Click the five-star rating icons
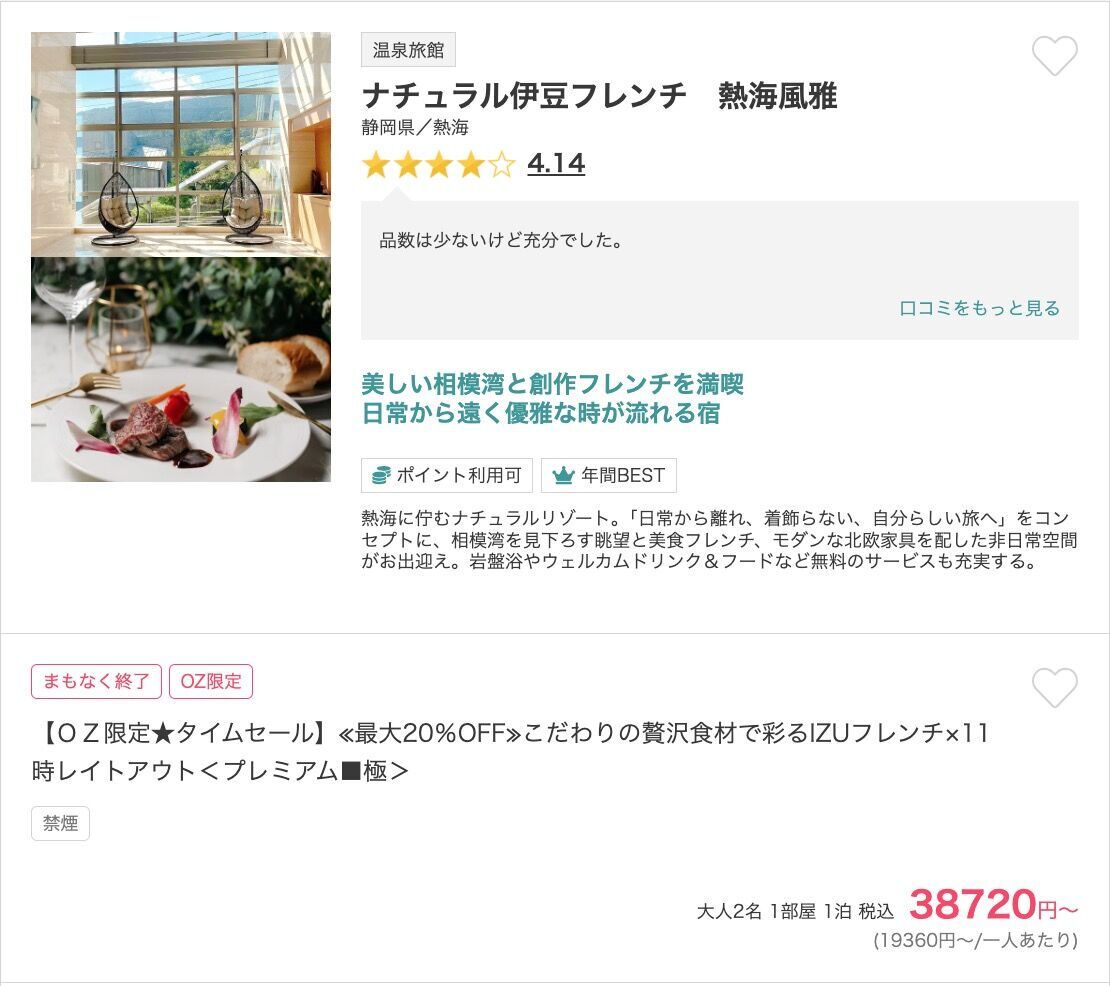Image resolution: width=1110 pixels, height=986 pixels. tap(438, 164)
